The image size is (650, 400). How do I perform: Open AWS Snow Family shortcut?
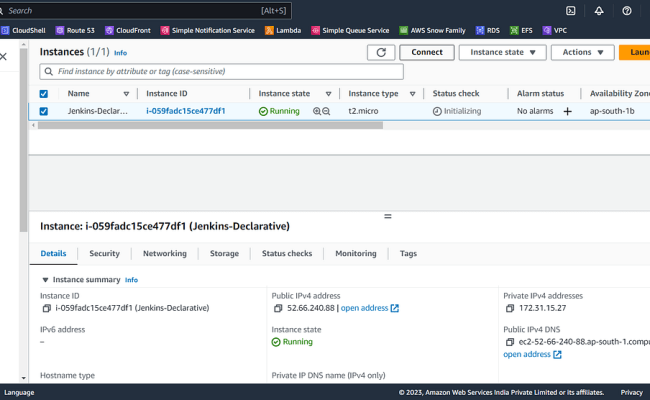pos(432,30)
